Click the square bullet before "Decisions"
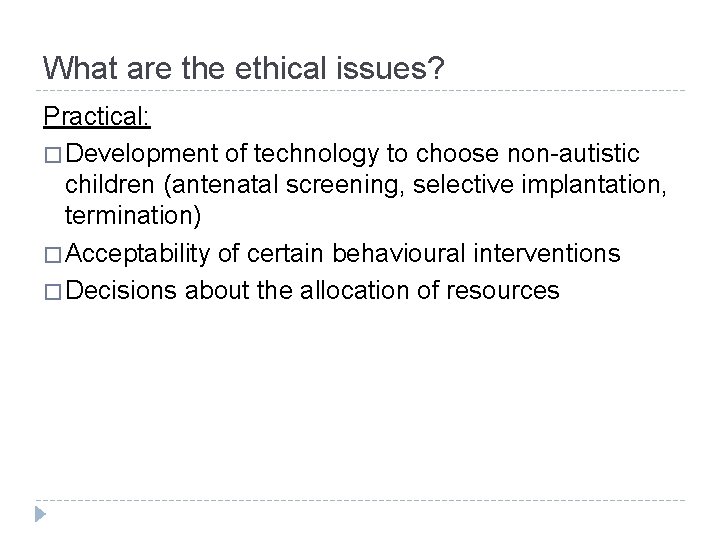 [x=54, y=289]
